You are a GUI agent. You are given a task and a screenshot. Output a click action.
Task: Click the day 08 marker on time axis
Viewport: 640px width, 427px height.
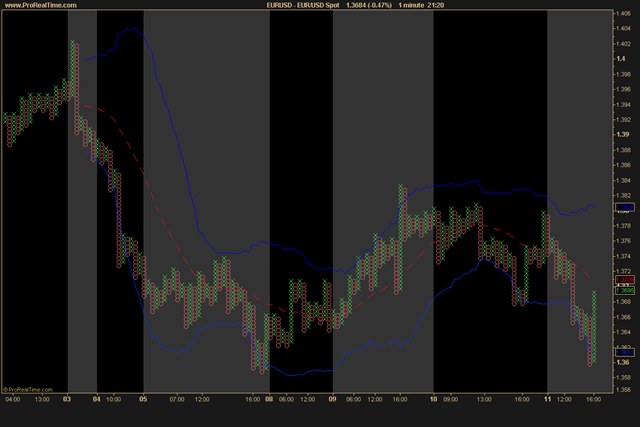tap(269, 399)
